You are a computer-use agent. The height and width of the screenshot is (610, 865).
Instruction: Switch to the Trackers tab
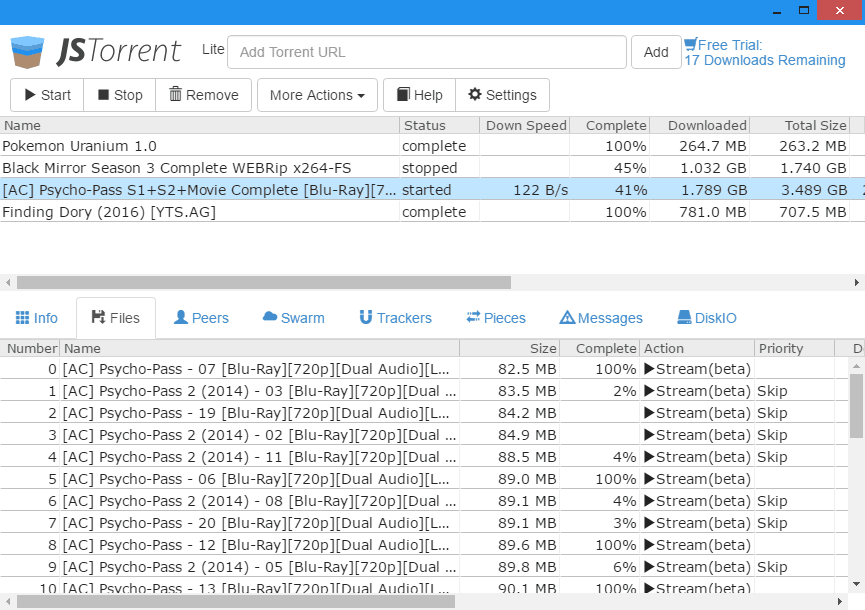pos(396,318)
